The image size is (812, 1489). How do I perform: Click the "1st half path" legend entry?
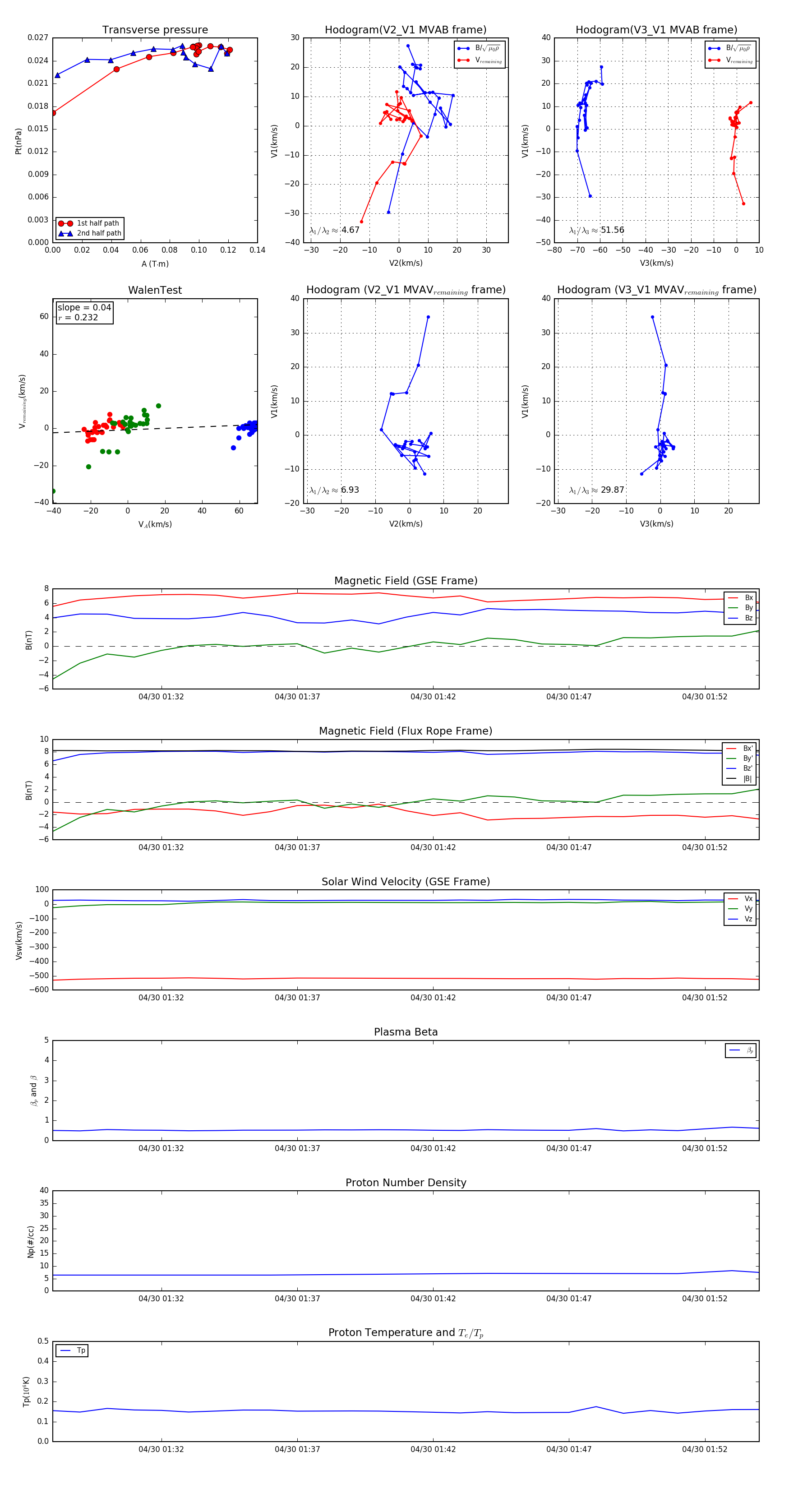pos(90,223)
